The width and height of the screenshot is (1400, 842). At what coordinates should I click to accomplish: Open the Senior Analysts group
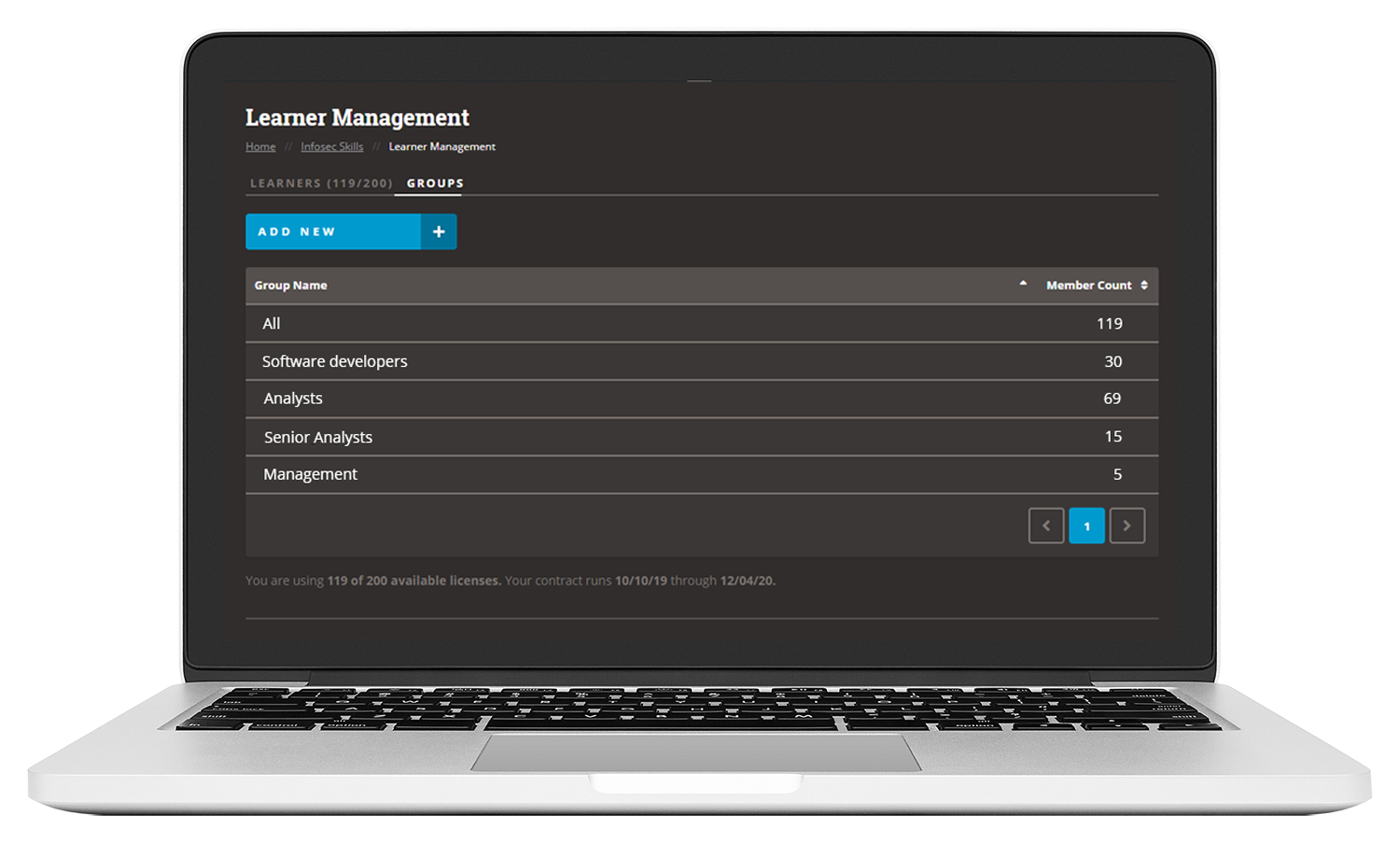coord(317,437)
